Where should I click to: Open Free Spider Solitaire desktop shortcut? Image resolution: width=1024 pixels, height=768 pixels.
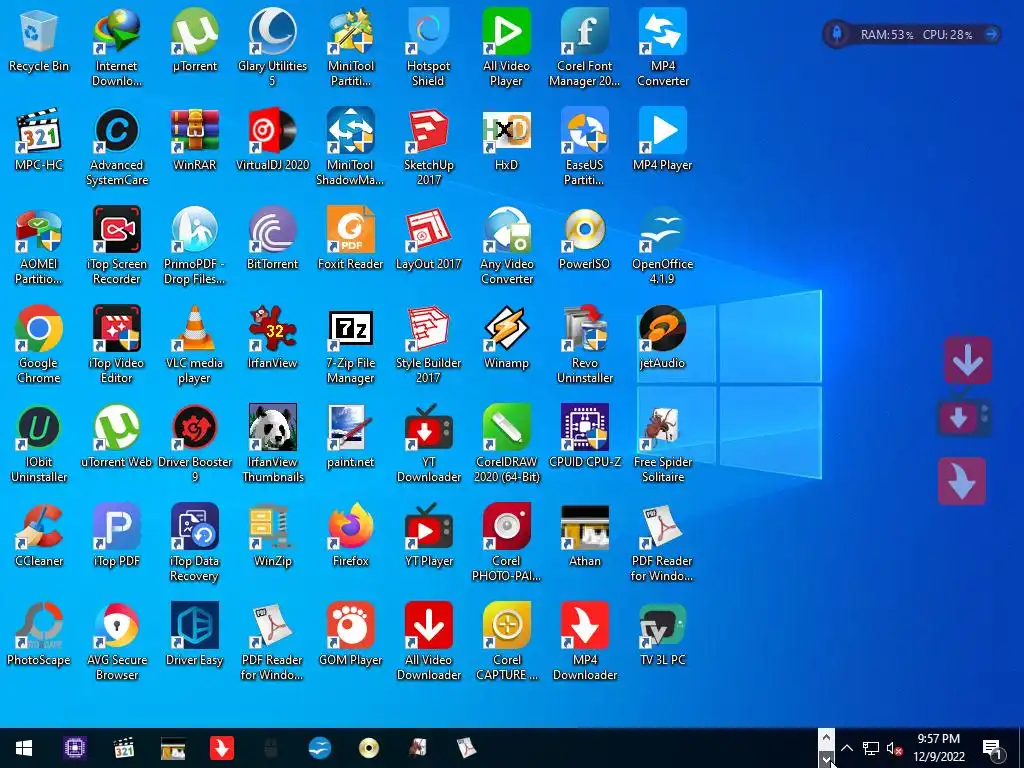click(663, 445)
